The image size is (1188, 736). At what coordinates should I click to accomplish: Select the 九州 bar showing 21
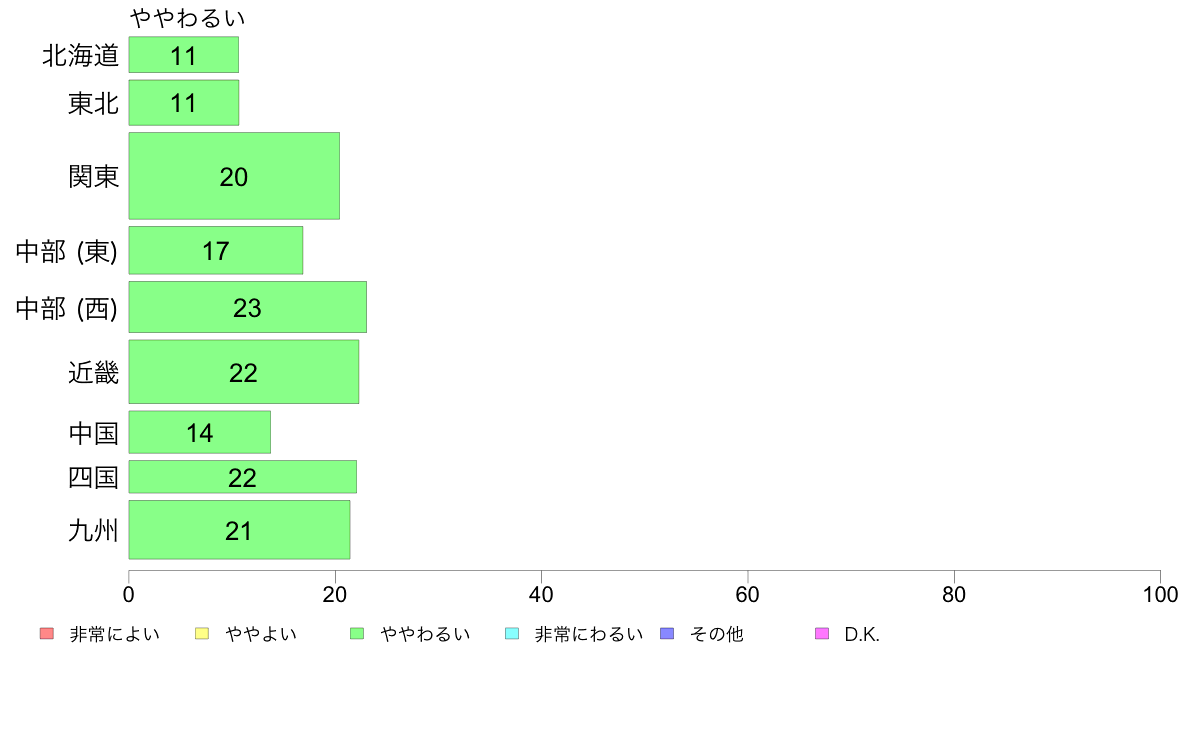click(239, 530)
